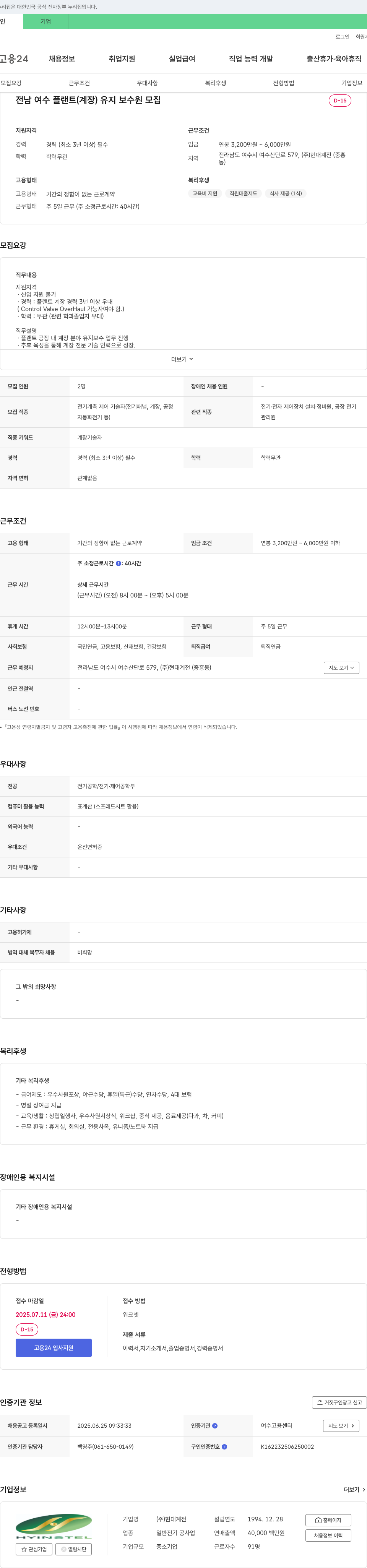Open the 채용정보 menu
367x1568 pixels.
(x=62, y=59)
